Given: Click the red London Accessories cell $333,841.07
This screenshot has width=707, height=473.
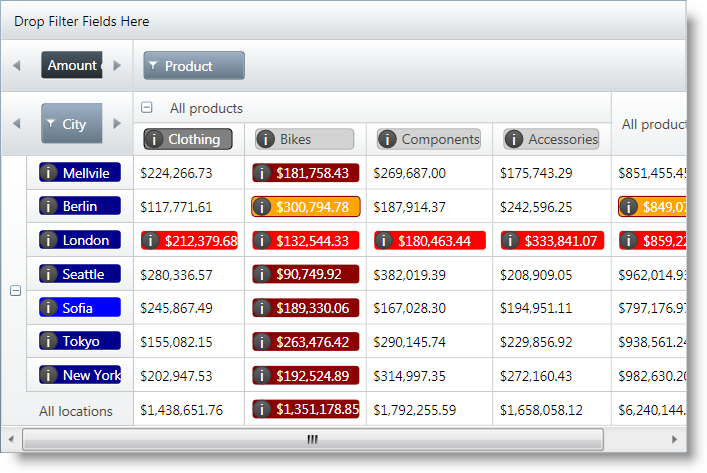Looking at the screenshot, I should tap(552, 241).
